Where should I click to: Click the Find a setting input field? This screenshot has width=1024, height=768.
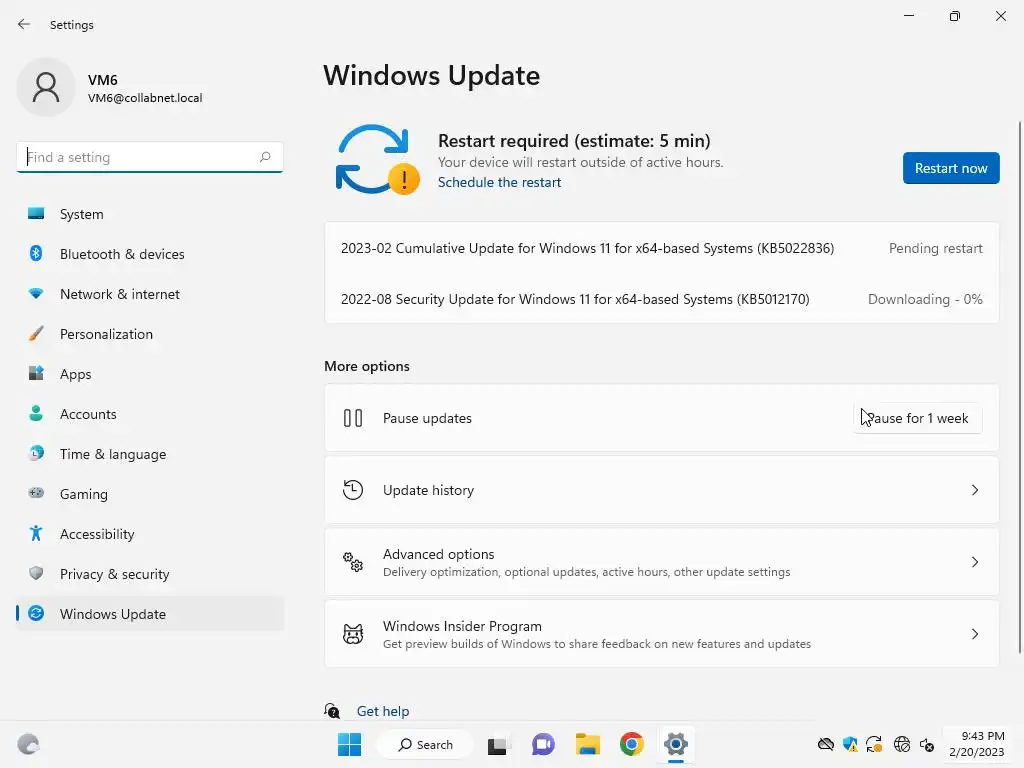click(150, 157)
